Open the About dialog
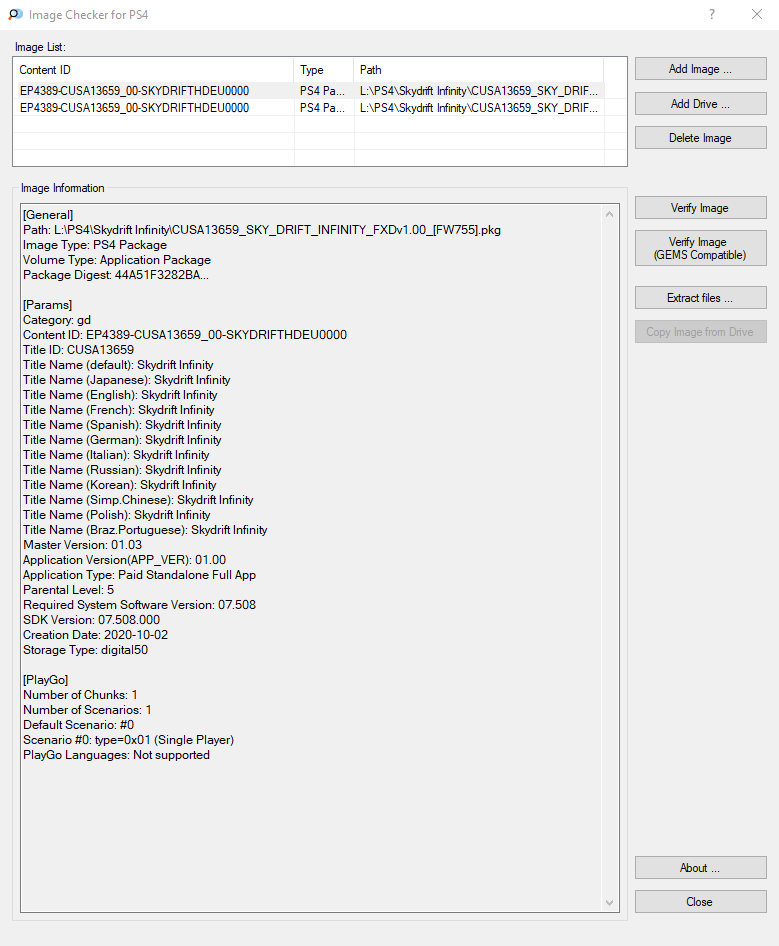779x946 pixels. (x=701, y=868)
